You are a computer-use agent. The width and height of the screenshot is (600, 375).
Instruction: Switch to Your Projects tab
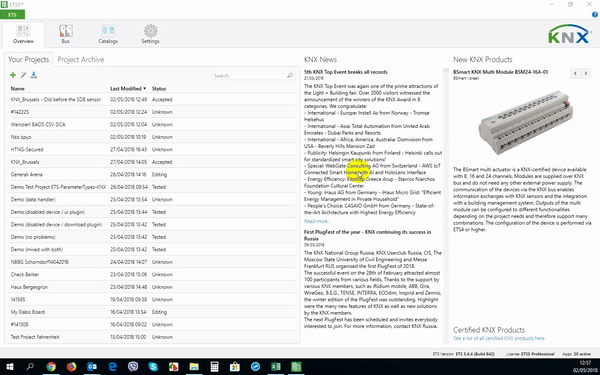pyautogui.click(x=29, y=60)
